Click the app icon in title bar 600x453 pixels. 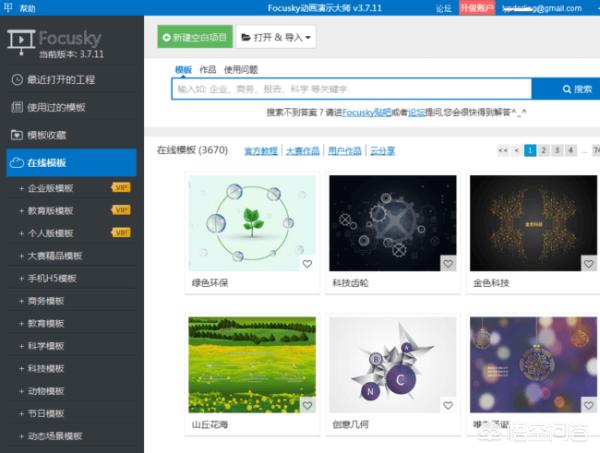click(x=8, y=7)
